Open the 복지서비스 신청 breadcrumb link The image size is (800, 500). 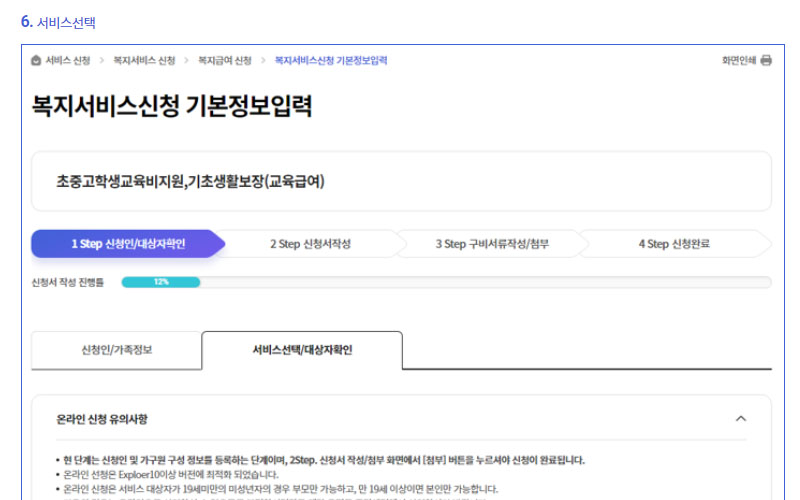(x=144, y=61)
